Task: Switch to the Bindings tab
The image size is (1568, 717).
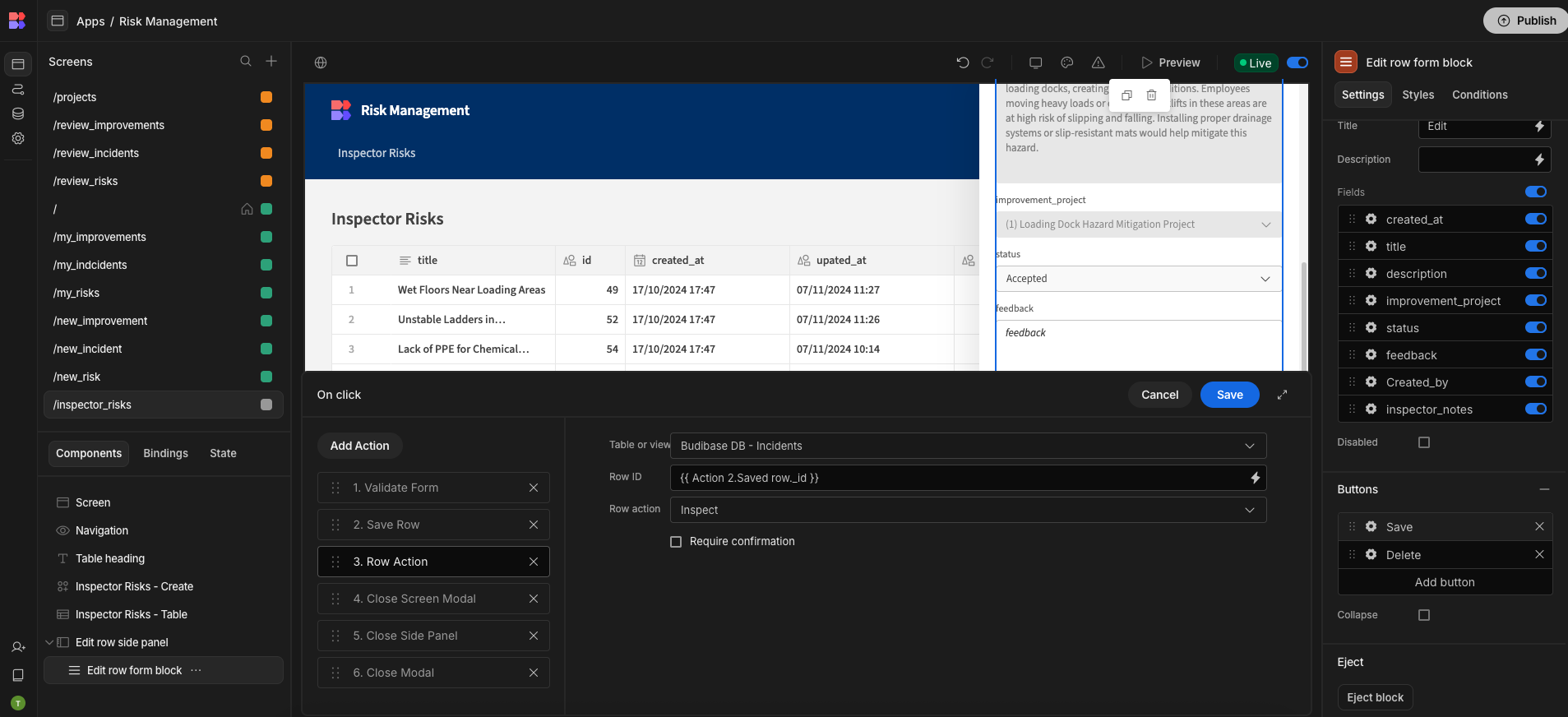Action: click(x=165, y=453)
